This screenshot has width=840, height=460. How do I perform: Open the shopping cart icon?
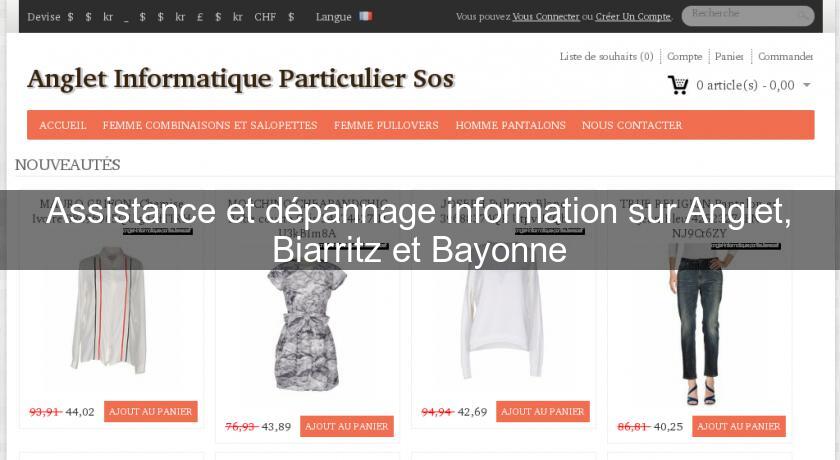click(678, 85)
